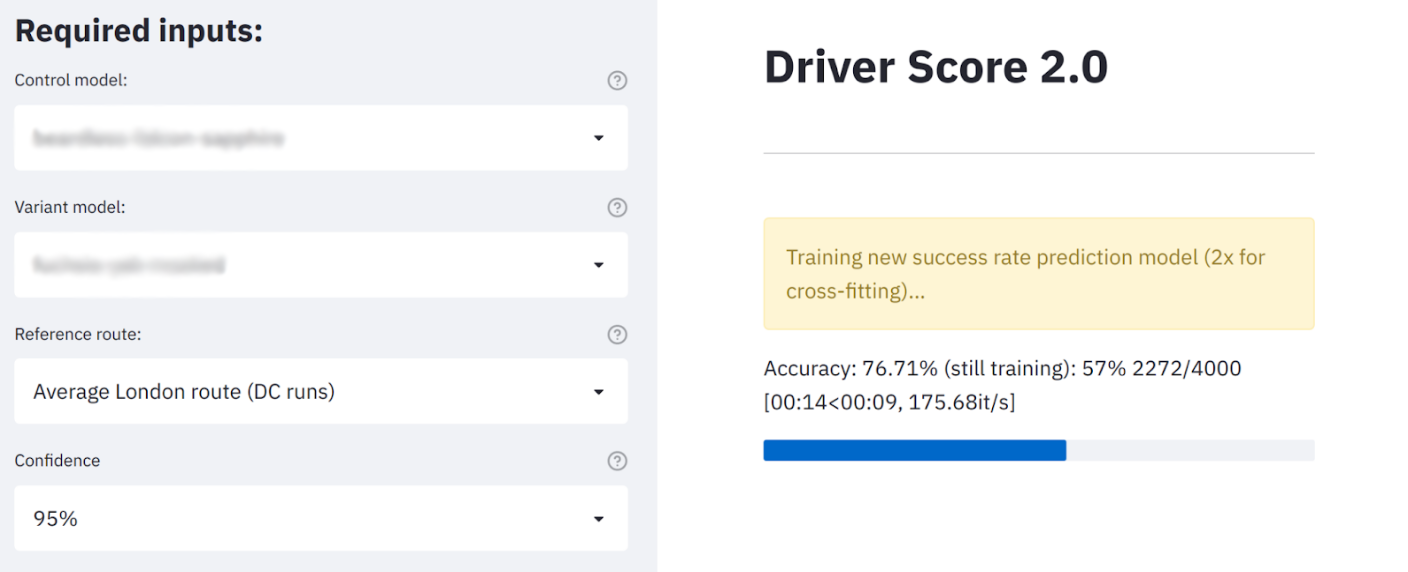Expand the Variant model dropdown arrow
This screenshot has width=1408, height=572.
coord(599,265)
